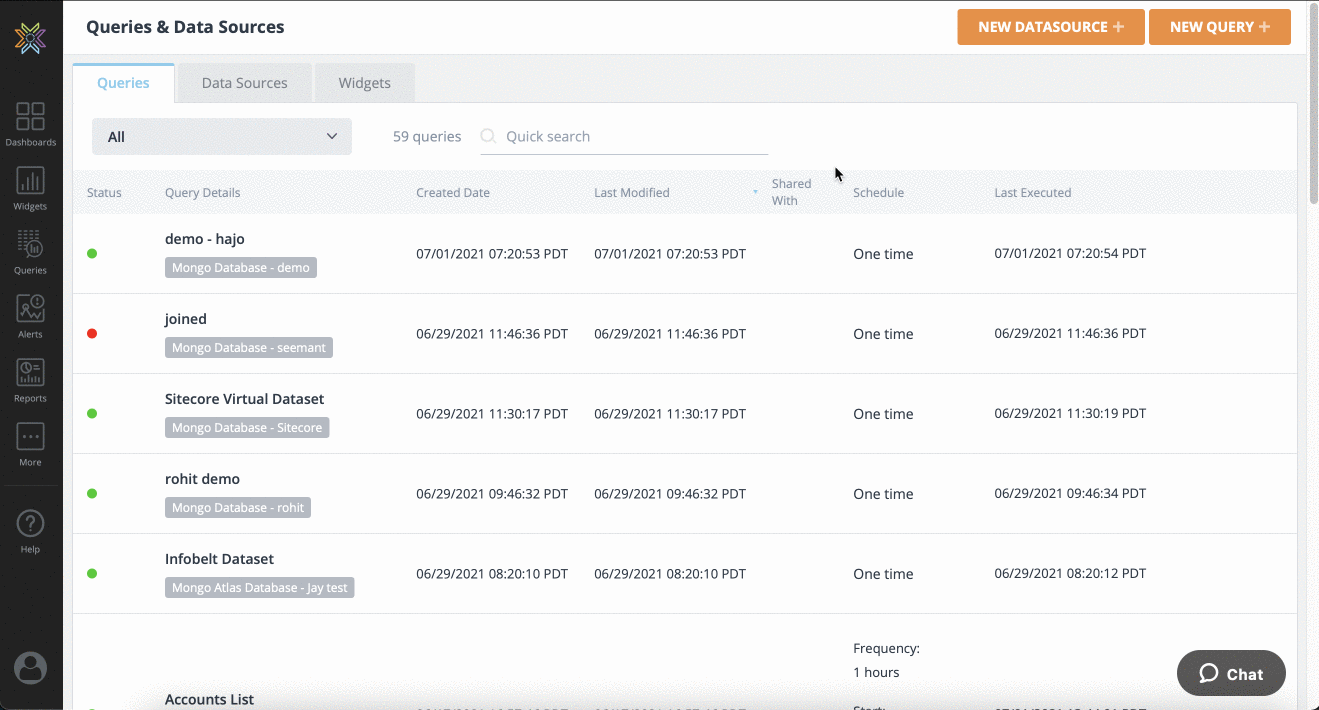Open the user profile avatar
The image size is (1319, 710).
click(x=30, y=668)
